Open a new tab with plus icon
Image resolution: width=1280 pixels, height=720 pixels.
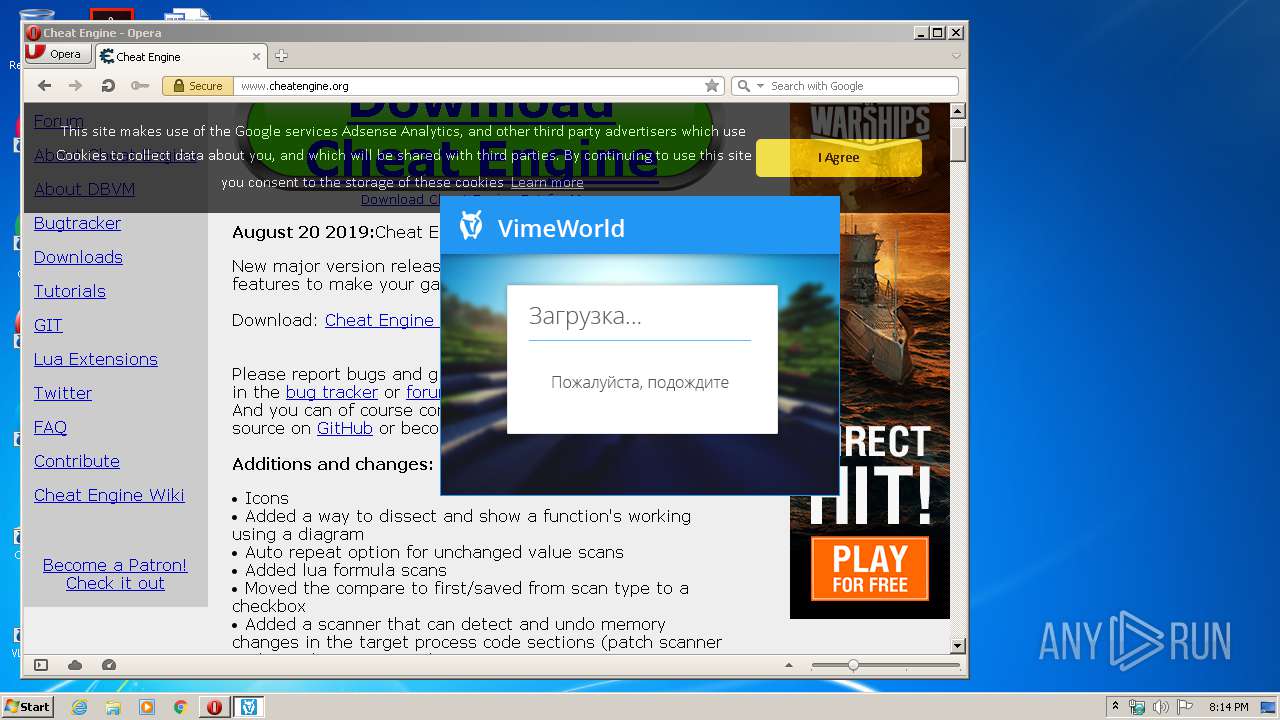coord(281,56)
